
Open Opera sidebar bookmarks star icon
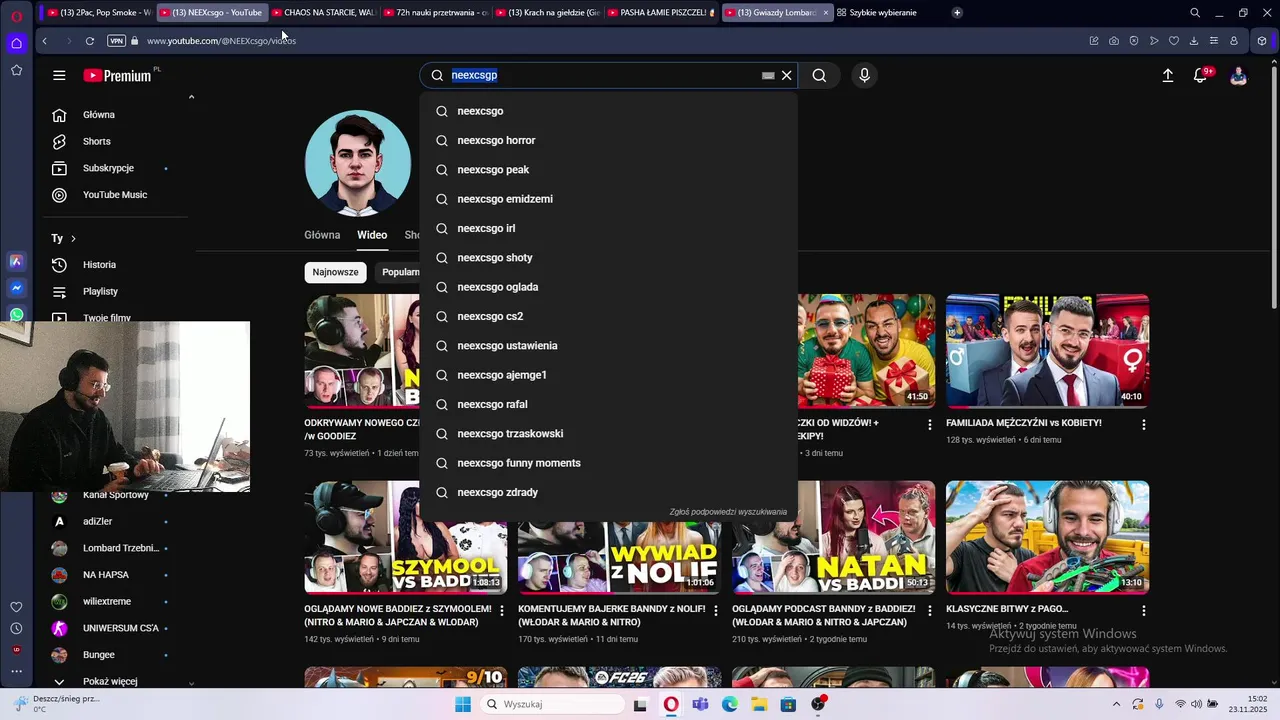(x=16, y=70)
